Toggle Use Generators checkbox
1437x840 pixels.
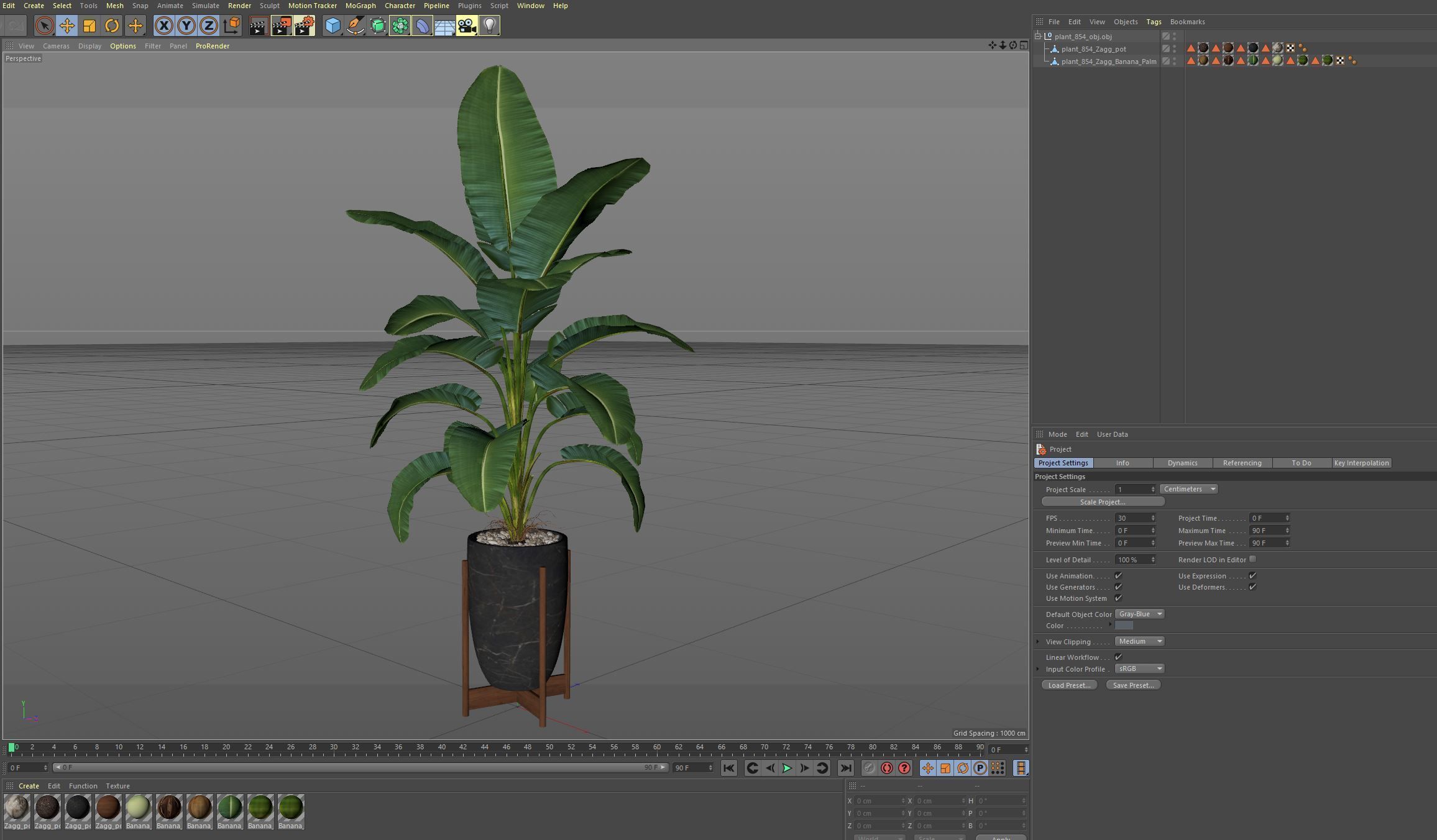[x=1118, y=587]
